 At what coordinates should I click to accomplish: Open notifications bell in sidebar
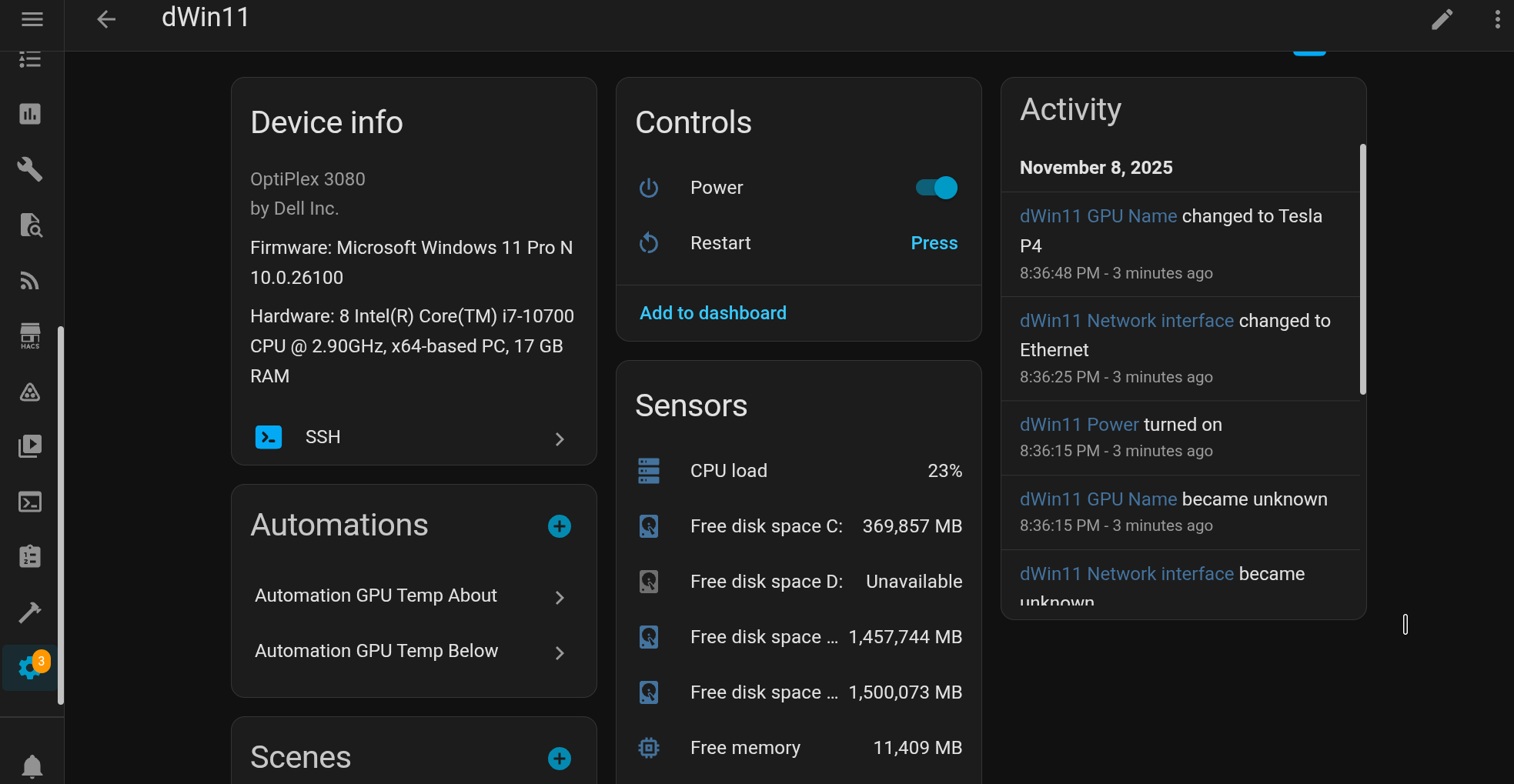click(32, 766)
